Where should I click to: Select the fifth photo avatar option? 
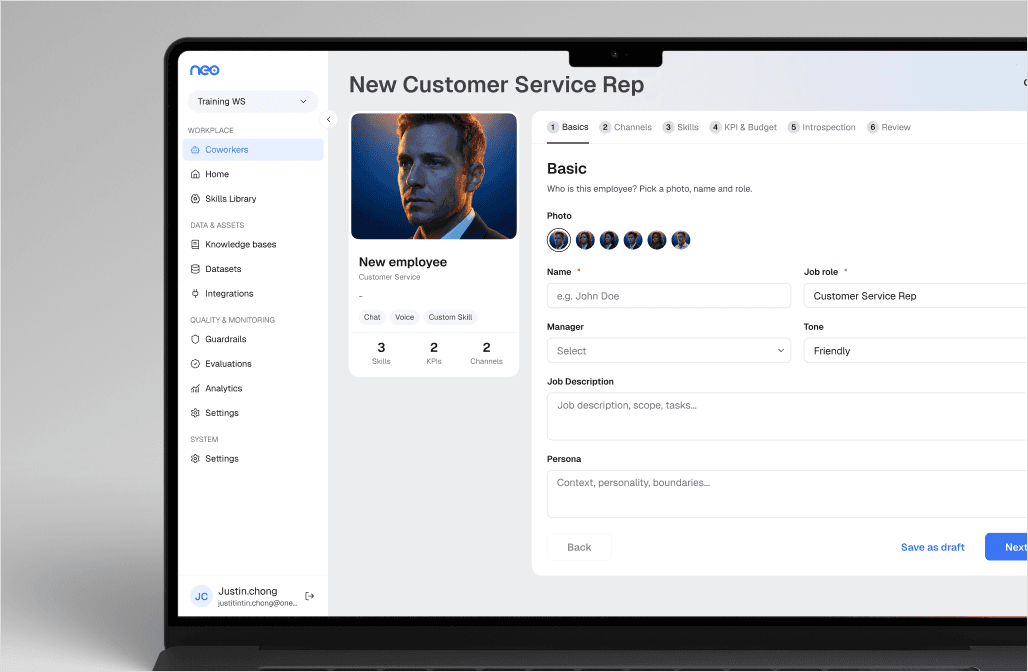pyautogui.click(x=657, y=240)
